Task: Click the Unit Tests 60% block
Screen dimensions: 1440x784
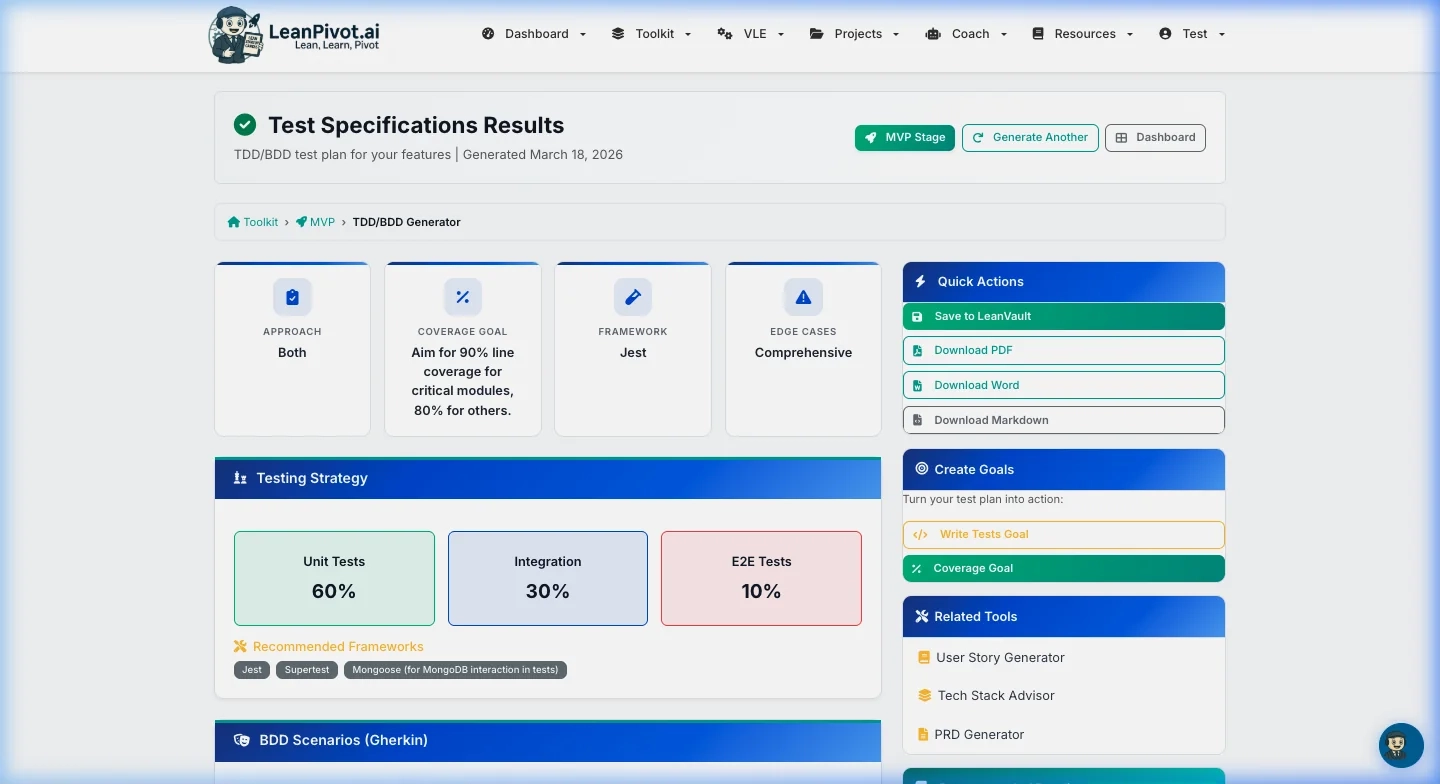Action: click(x=334, y=578)
